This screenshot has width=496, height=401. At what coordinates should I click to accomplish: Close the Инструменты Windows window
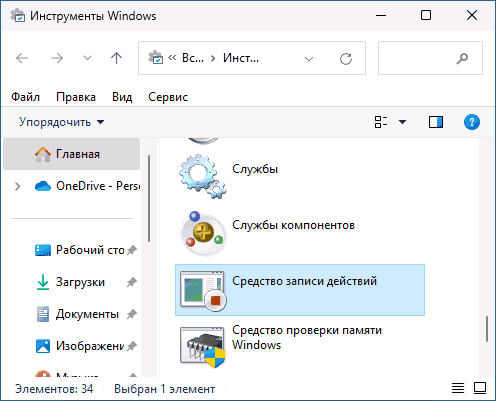472,16
